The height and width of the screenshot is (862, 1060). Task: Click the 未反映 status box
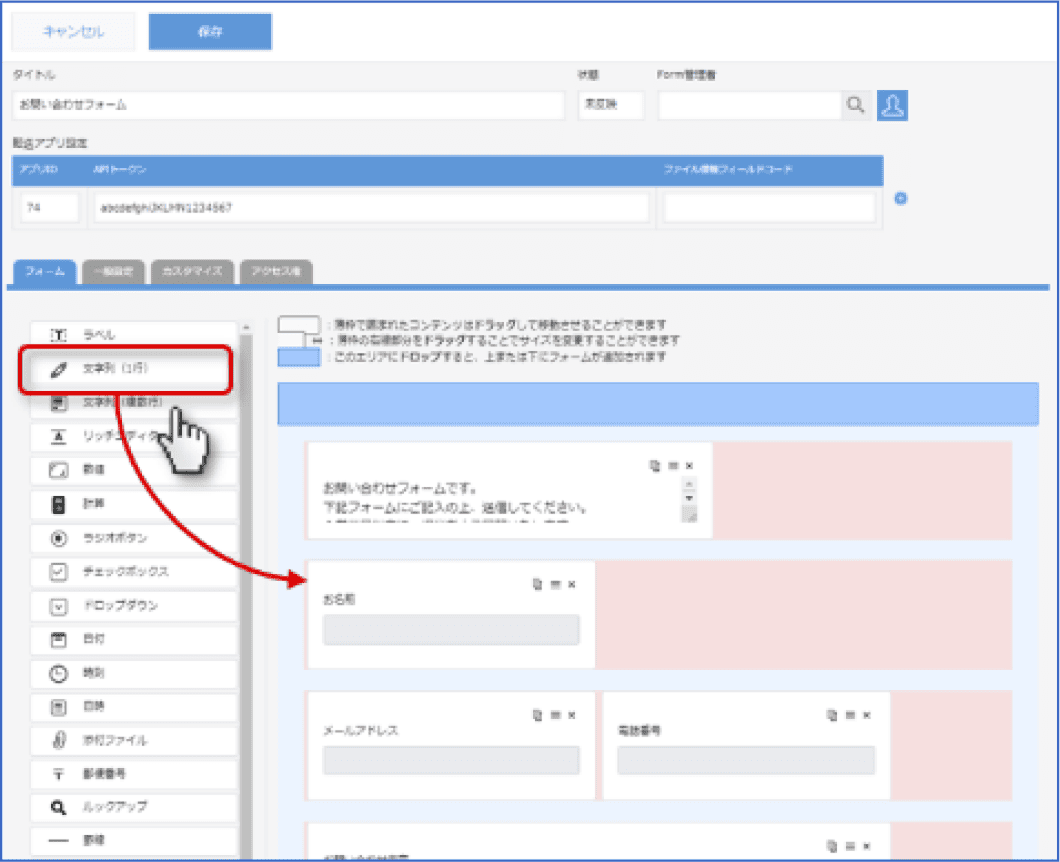point(610,105)
